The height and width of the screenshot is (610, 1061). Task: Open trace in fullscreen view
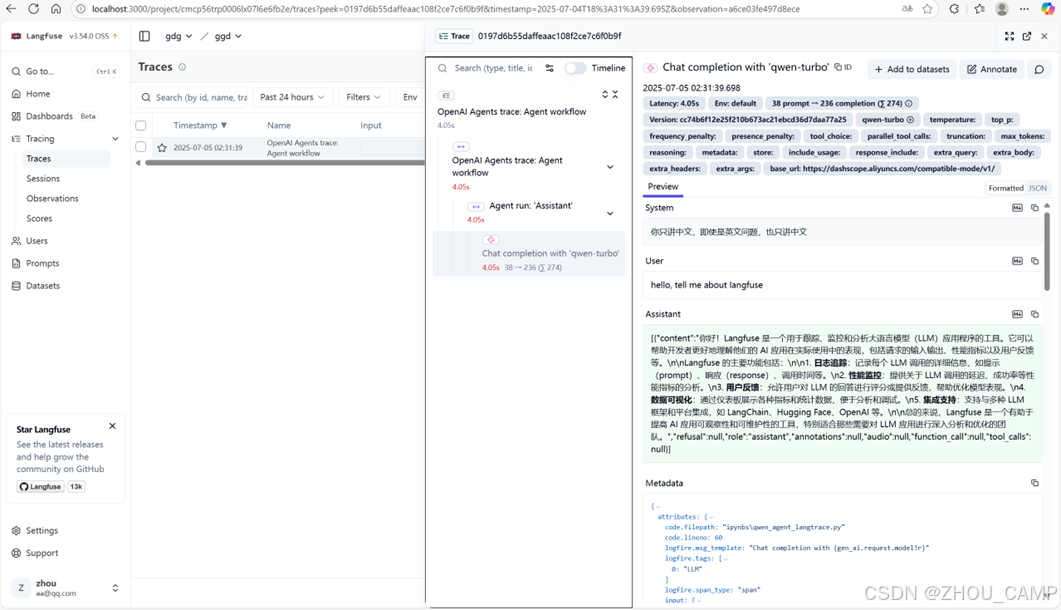click(x=1009, y=36)
